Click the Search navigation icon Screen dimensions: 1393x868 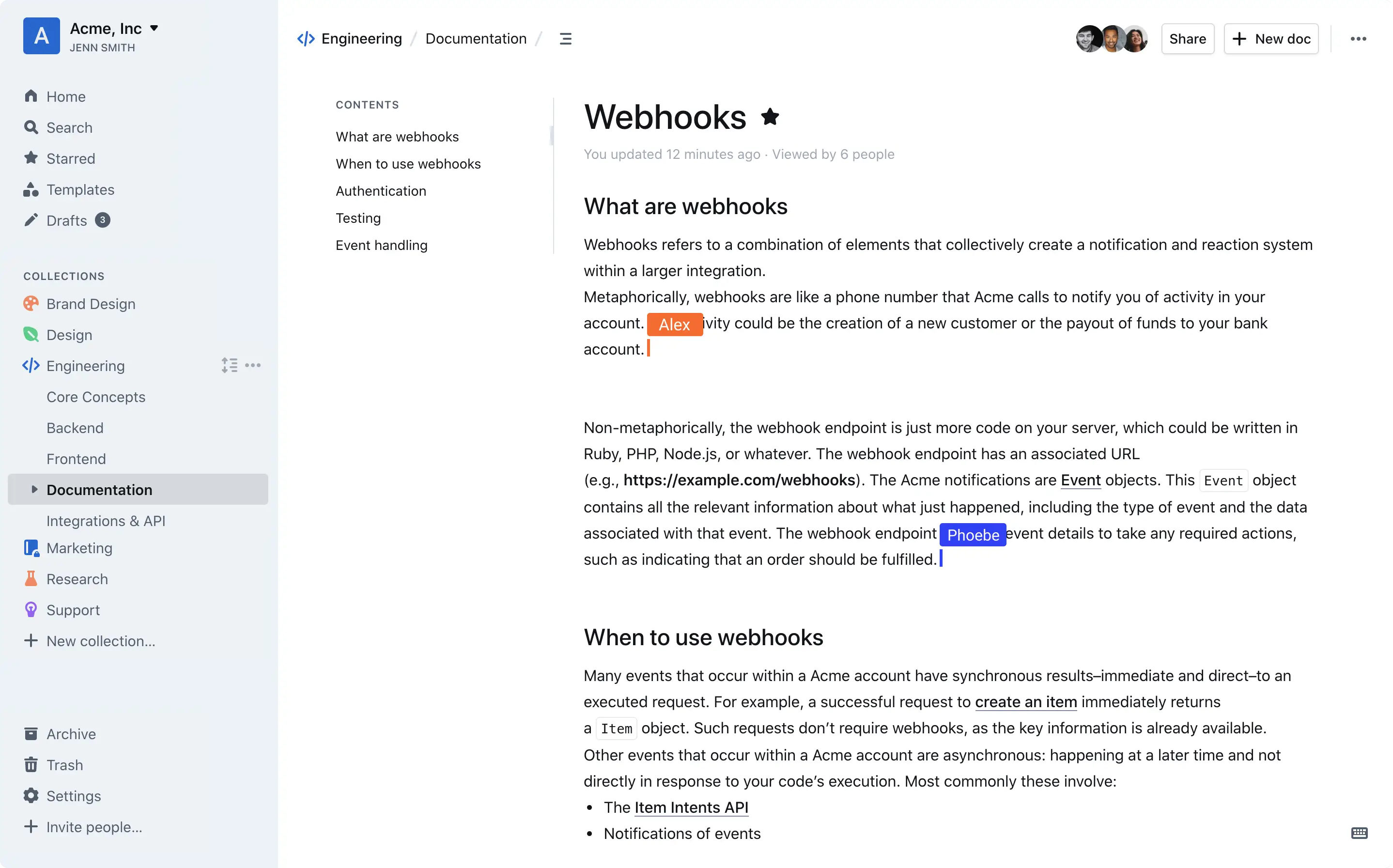pyautogui.click(x=30, y=127)
